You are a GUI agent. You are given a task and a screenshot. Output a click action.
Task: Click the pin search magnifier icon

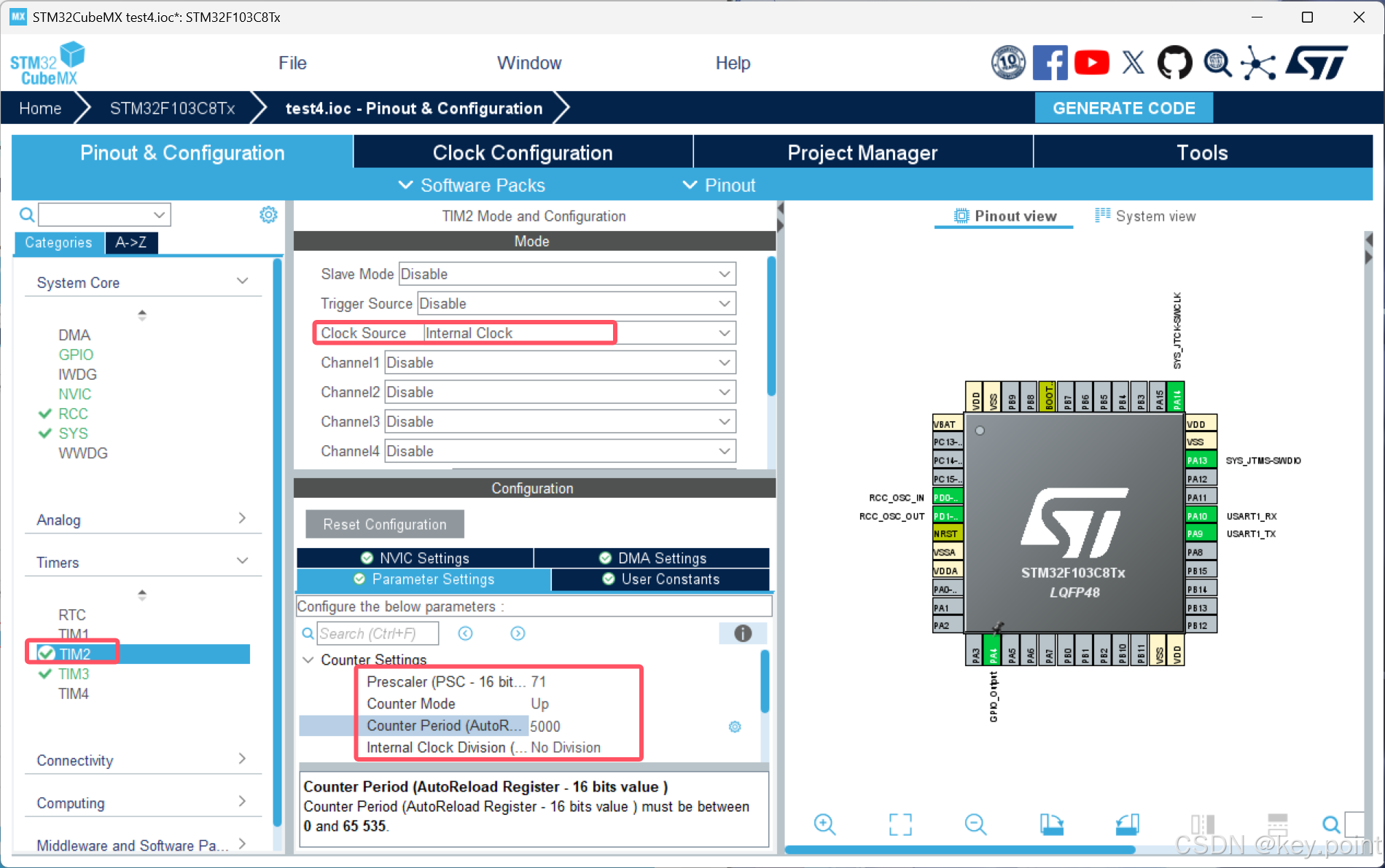tap(1331, 824)
